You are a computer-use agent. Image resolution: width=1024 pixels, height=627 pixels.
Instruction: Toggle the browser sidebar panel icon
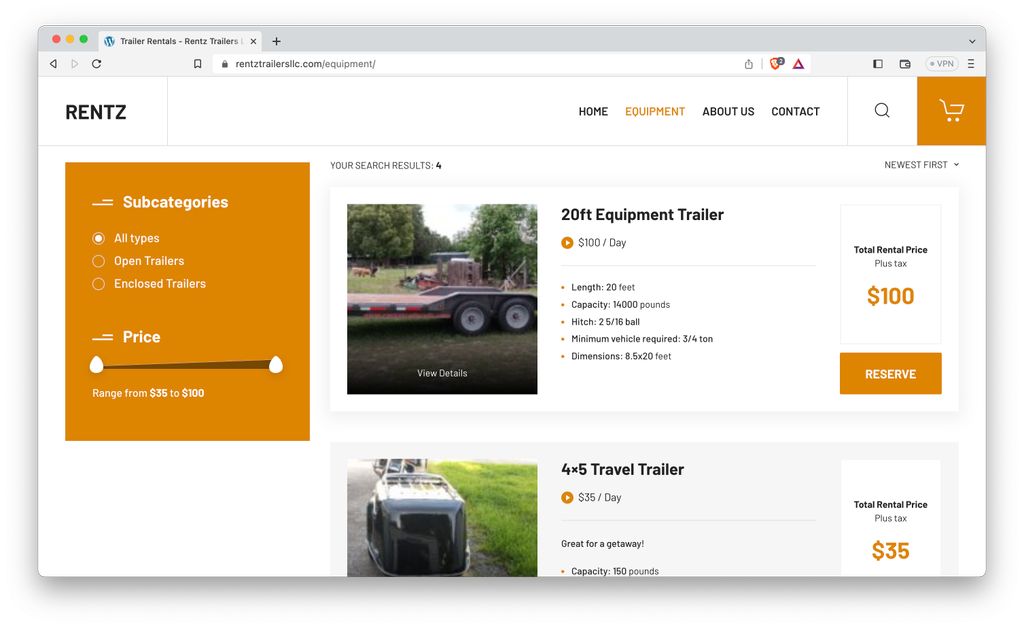[878, 64]
